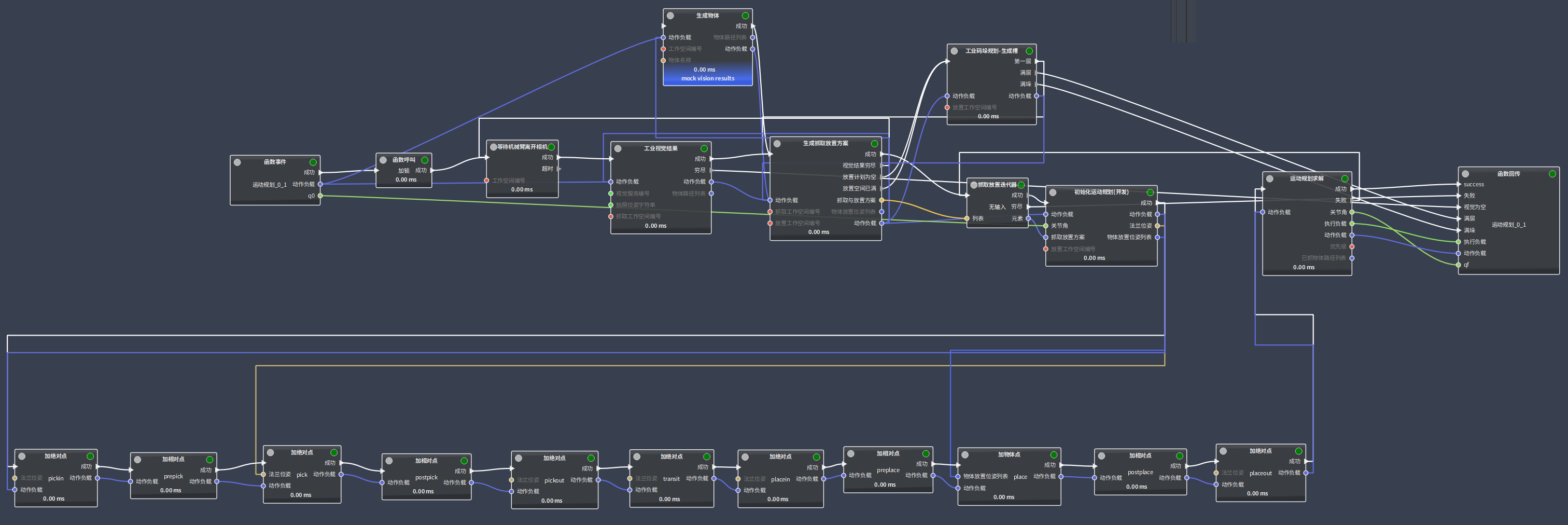The width and height of the screenshot is (1568, 525).
Task: Click green dot on 函数呼叫 node
Action: pos(425,160)
